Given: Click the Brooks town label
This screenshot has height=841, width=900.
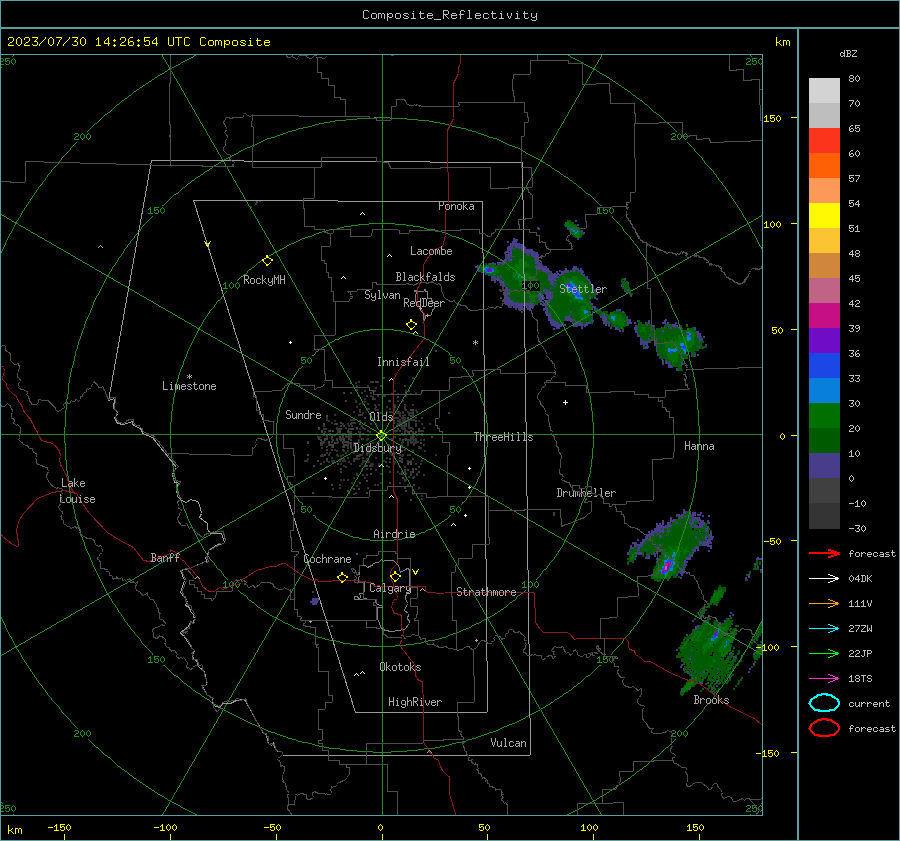Looking at the screenshot, I should pos(711,700).
